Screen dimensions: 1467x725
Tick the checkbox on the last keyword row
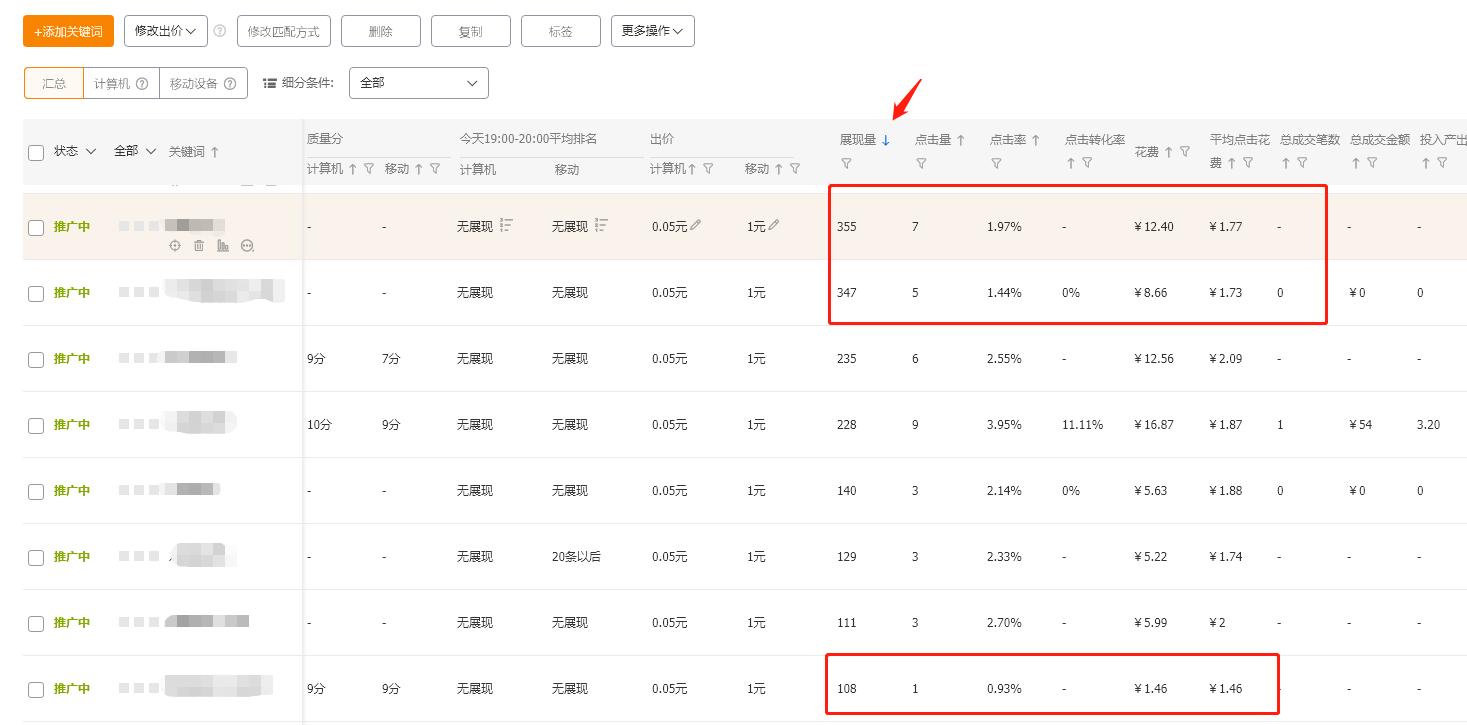point(37,688)
